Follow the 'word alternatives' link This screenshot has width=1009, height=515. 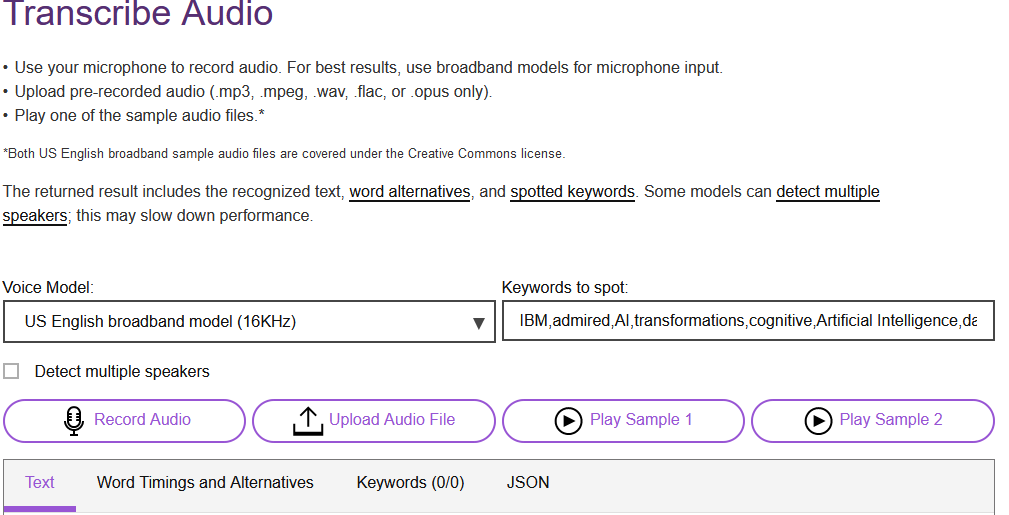pyautogui.click(x=409, y=192)
